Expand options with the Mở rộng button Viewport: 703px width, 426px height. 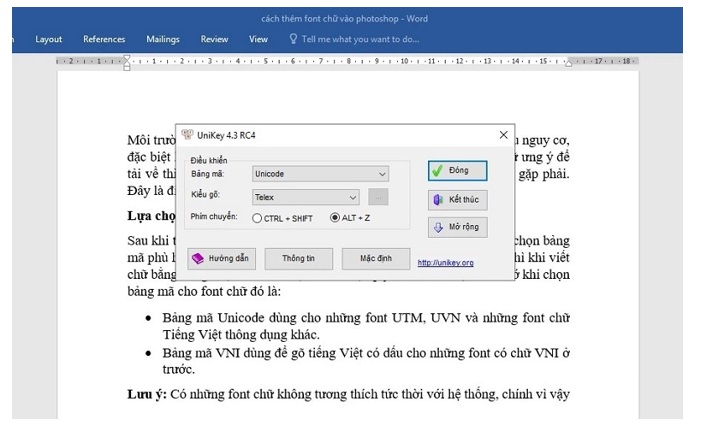[457, 227]
